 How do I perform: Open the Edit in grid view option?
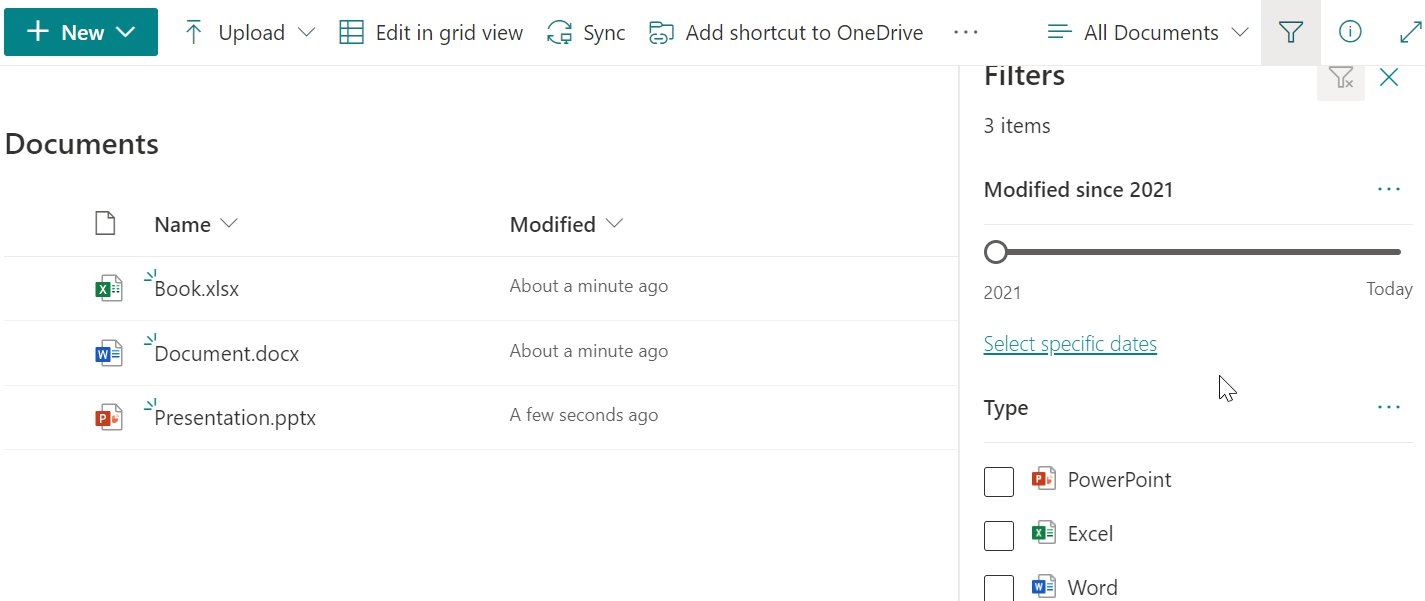pos(351,31)
